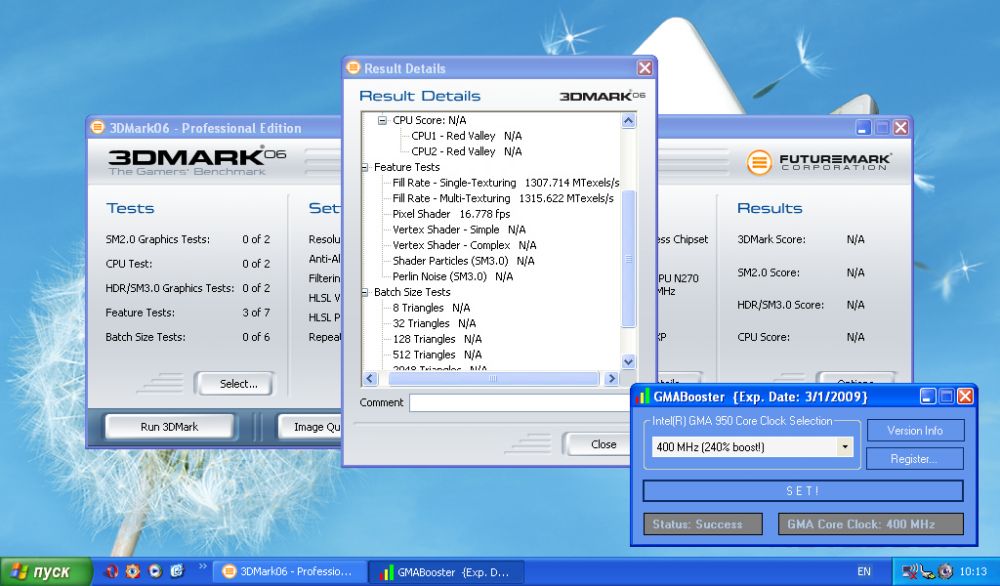Select Perlin Noise (SM3.0) row

click(453, 276)
